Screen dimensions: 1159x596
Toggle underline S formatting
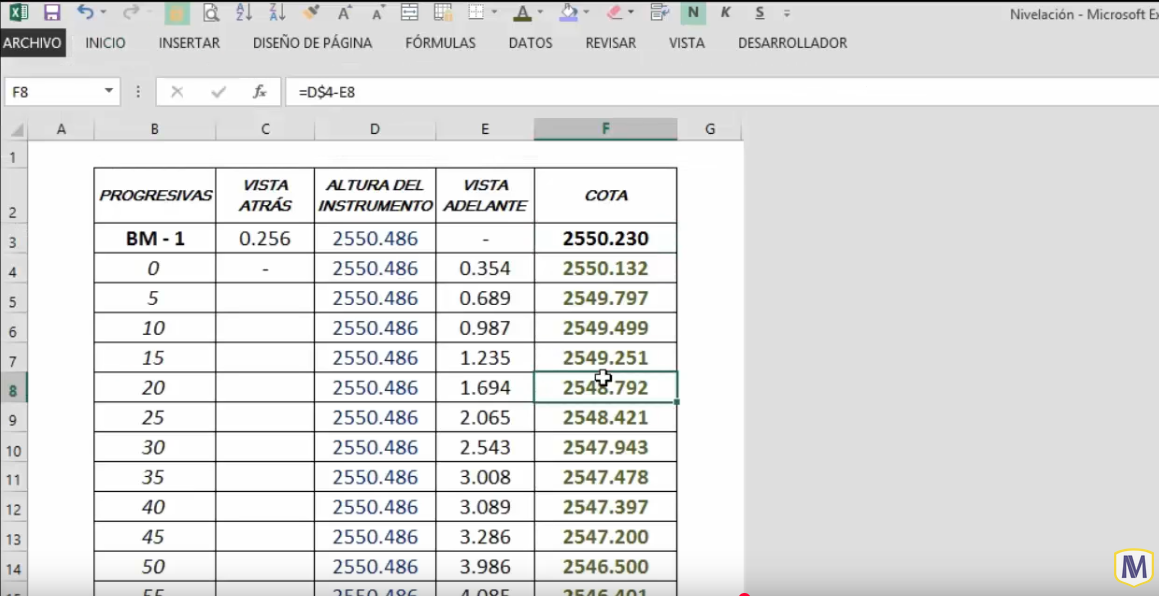pyautogui.click(x=759, y=13)
